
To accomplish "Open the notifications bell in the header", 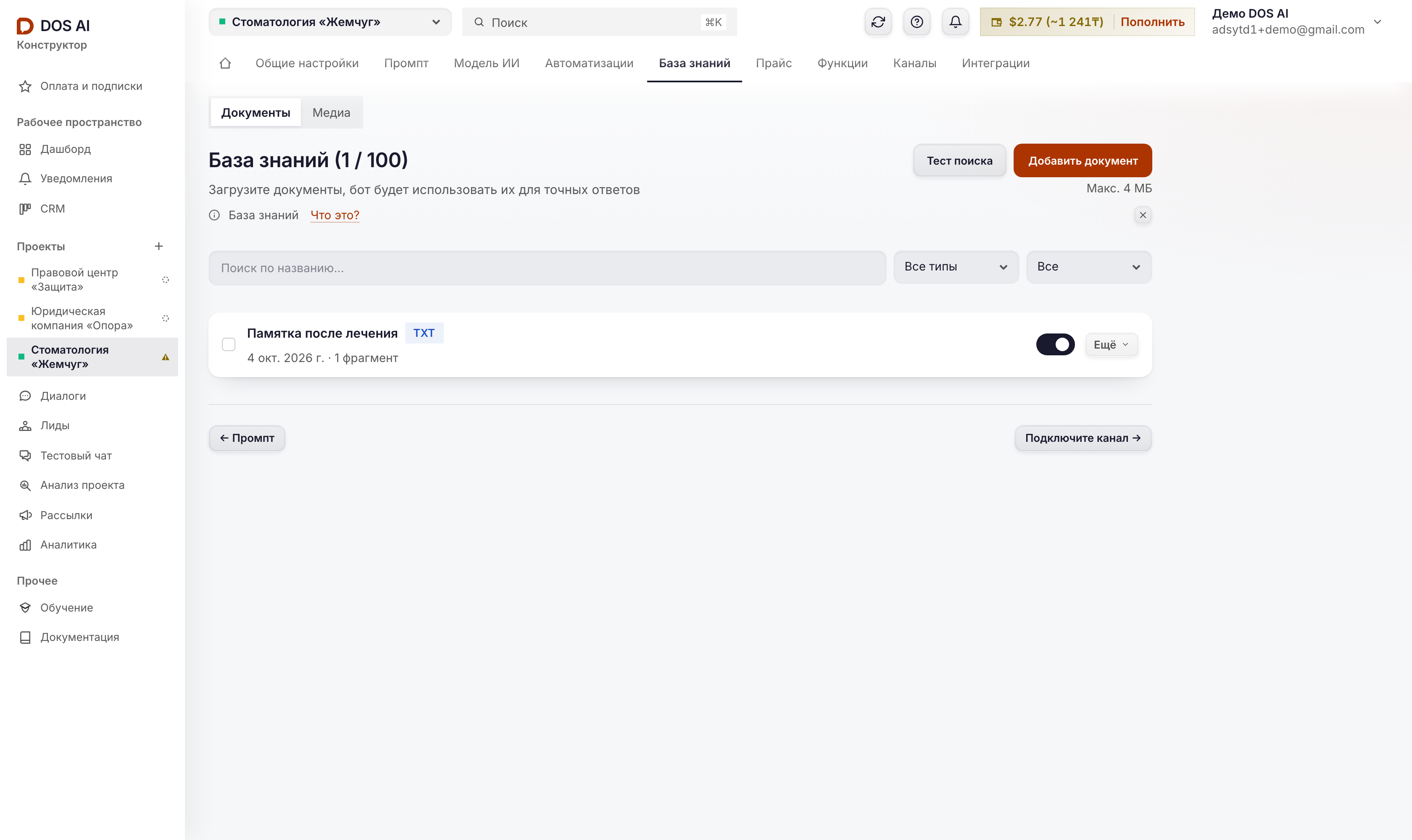I will 955,22.
